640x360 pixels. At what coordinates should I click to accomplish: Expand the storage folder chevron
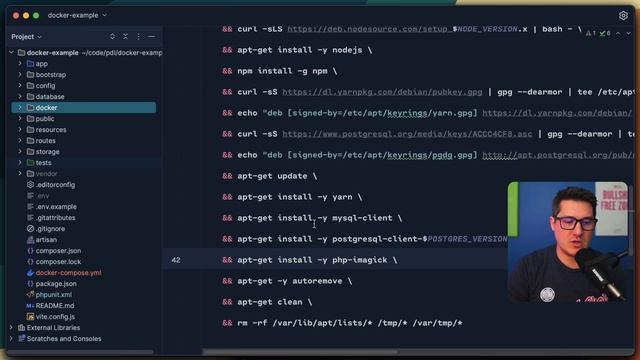coord(20,152)
